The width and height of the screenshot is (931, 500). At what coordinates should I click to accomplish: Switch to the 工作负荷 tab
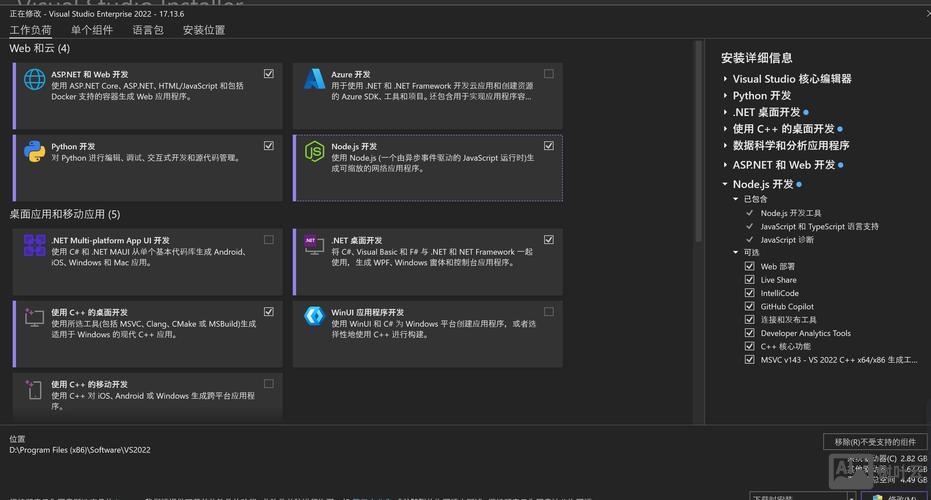pyautogui.click(x=30, y=30)
